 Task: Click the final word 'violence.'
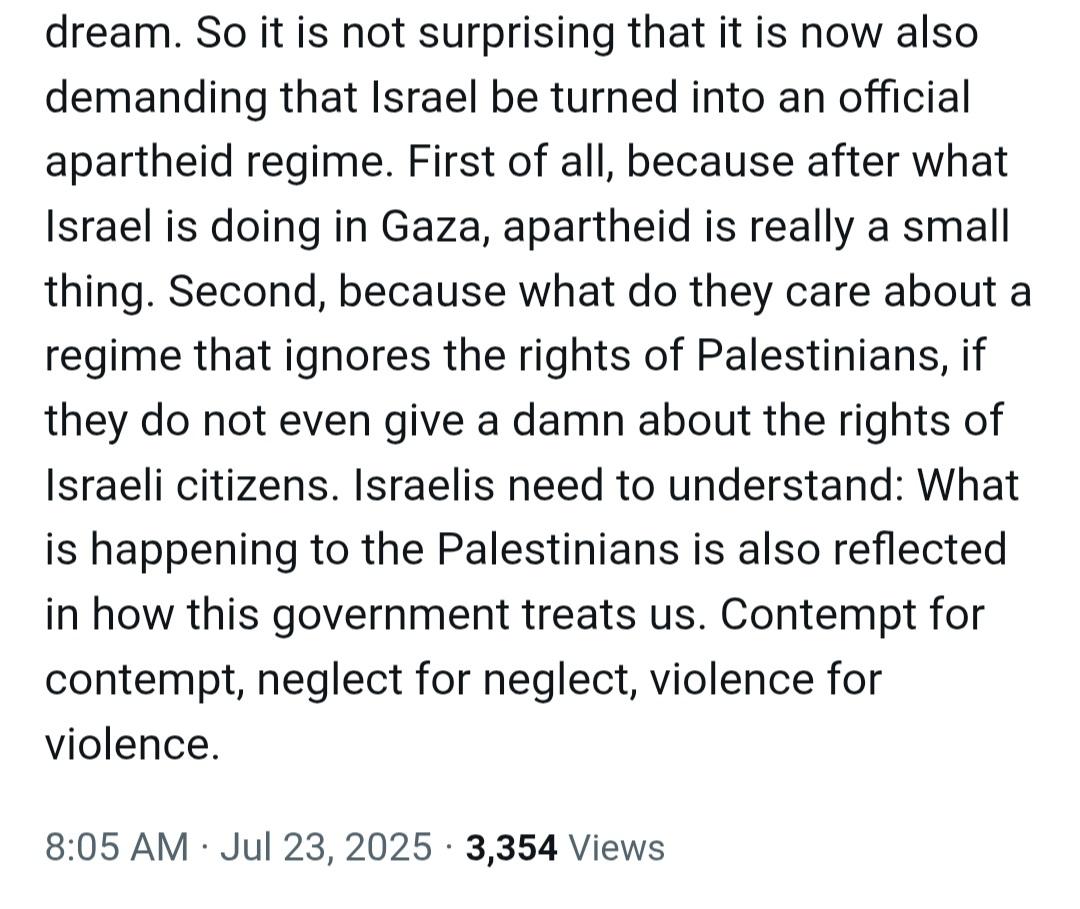(x=132, y=744)
